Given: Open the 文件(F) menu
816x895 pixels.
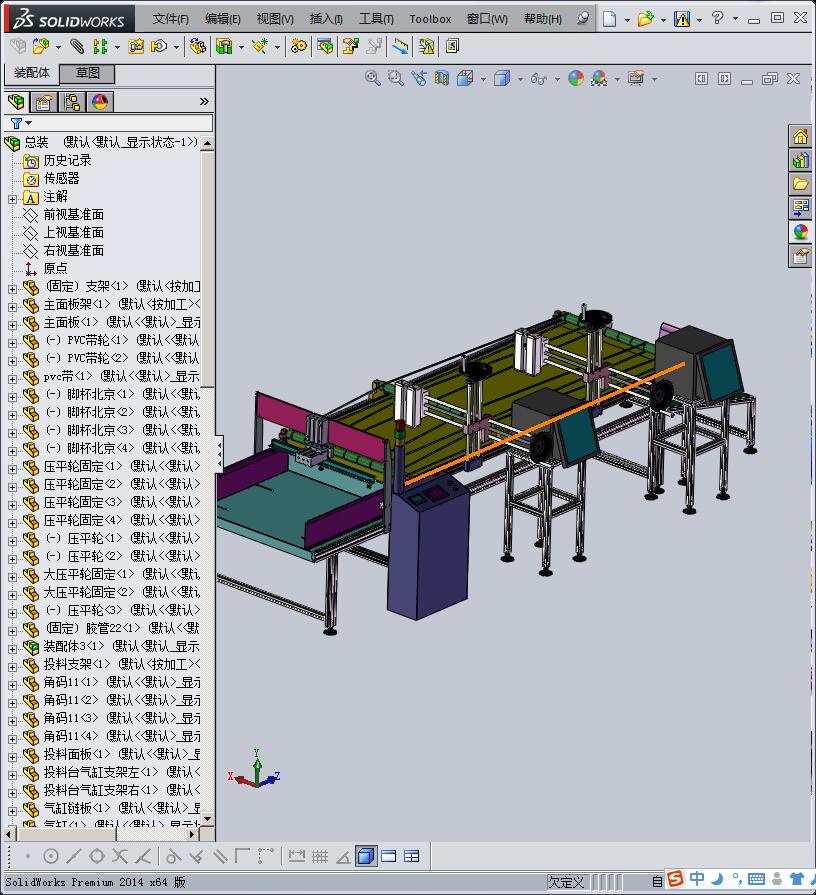Looking at the screenshot, I should click(171, 19).
